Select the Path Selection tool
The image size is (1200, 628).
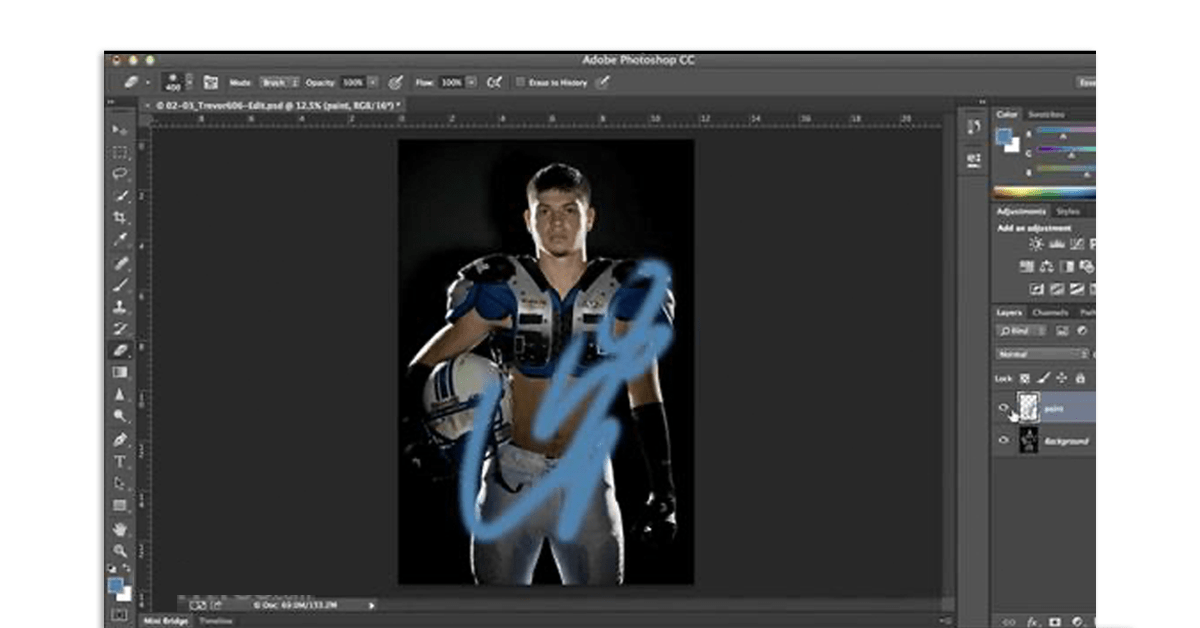[120, 484]
